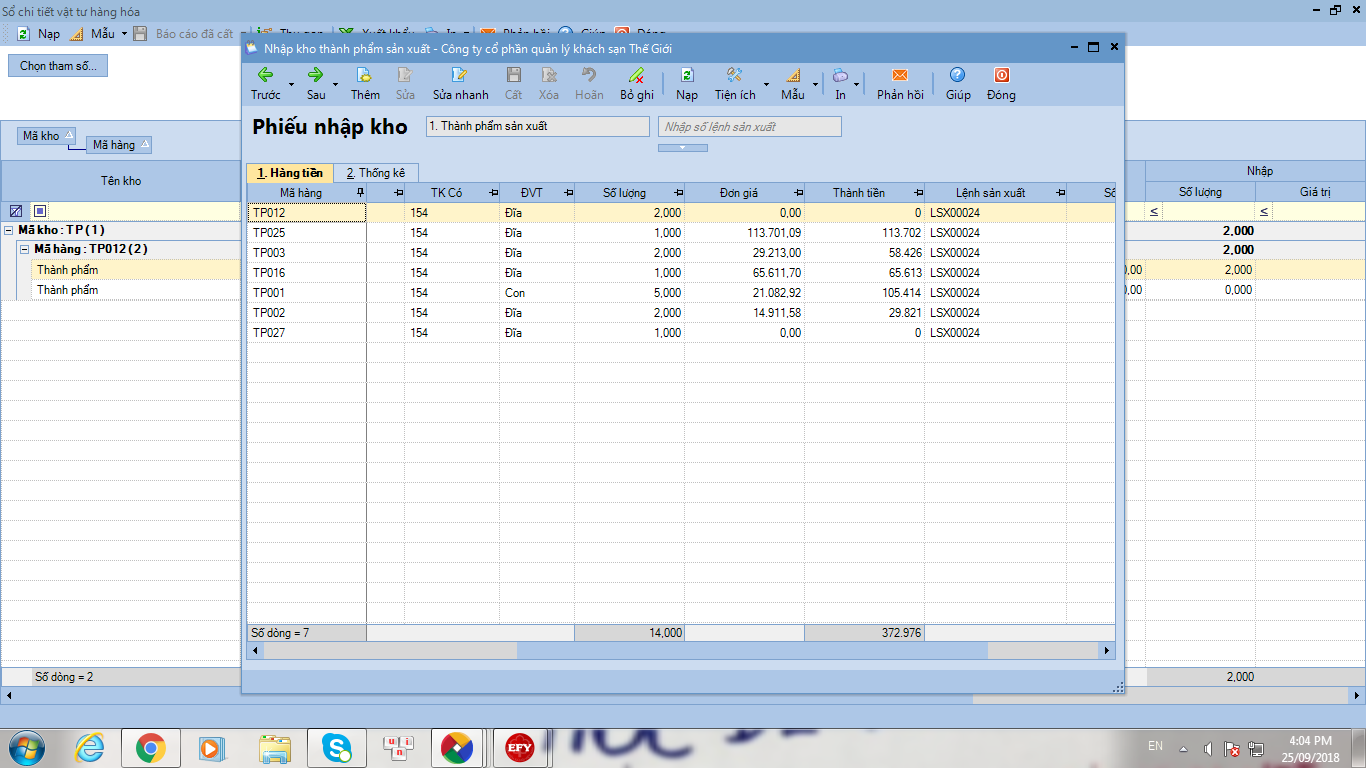This screenshot has width=1366, height=768.
Task: Click the EN language indicator in the tray
Action: tap(1155, 746)
